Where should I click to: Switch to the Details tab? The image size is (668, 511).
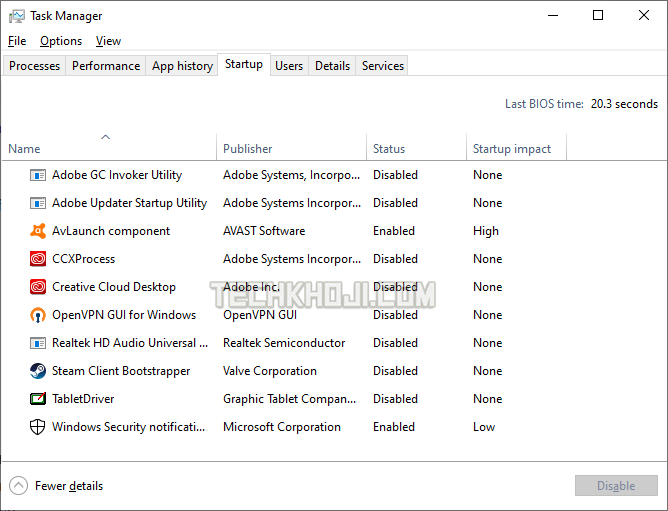pos(332,66)
